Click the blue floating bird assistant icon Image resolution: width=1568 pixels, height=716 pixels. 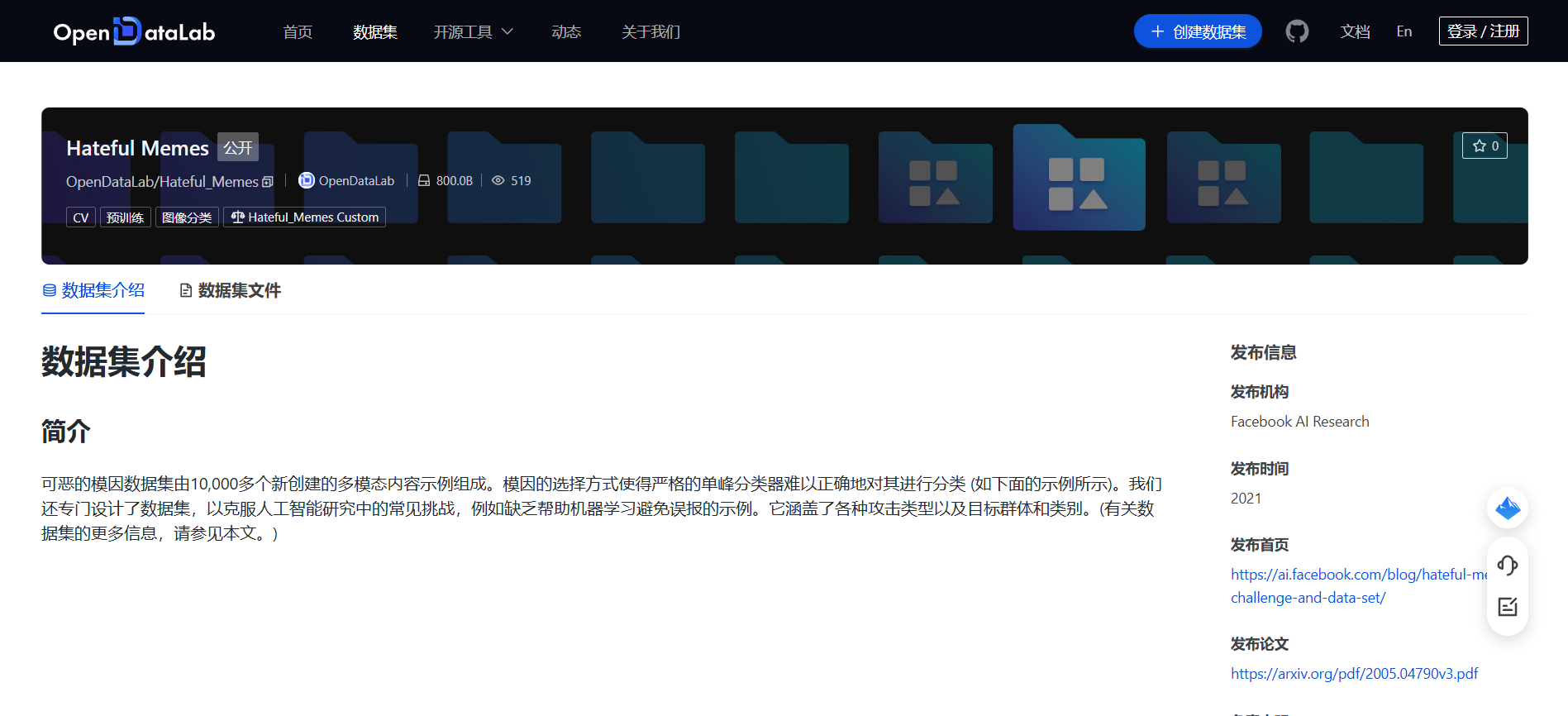[1508, 508]
